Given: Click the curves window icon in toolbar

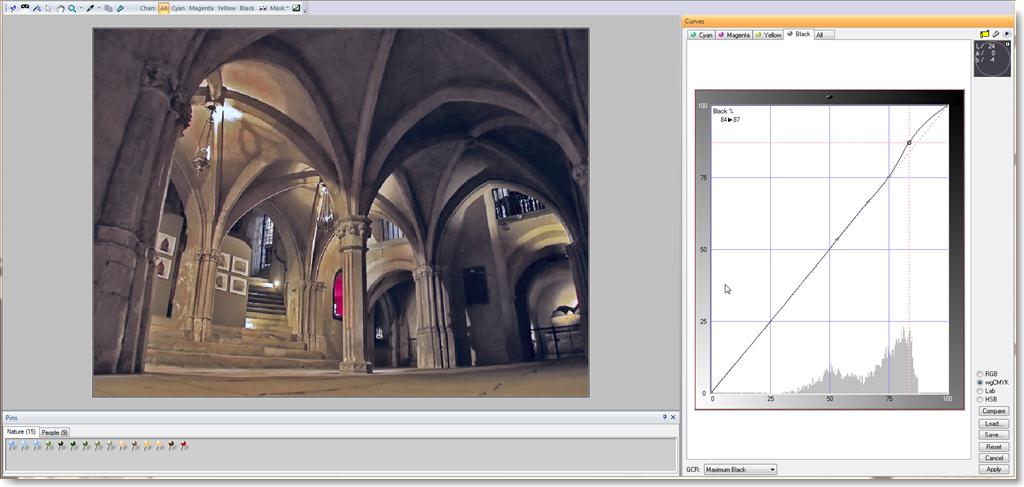Looking at the screenshot, I should pyautogui.click(x=296, y=8).
